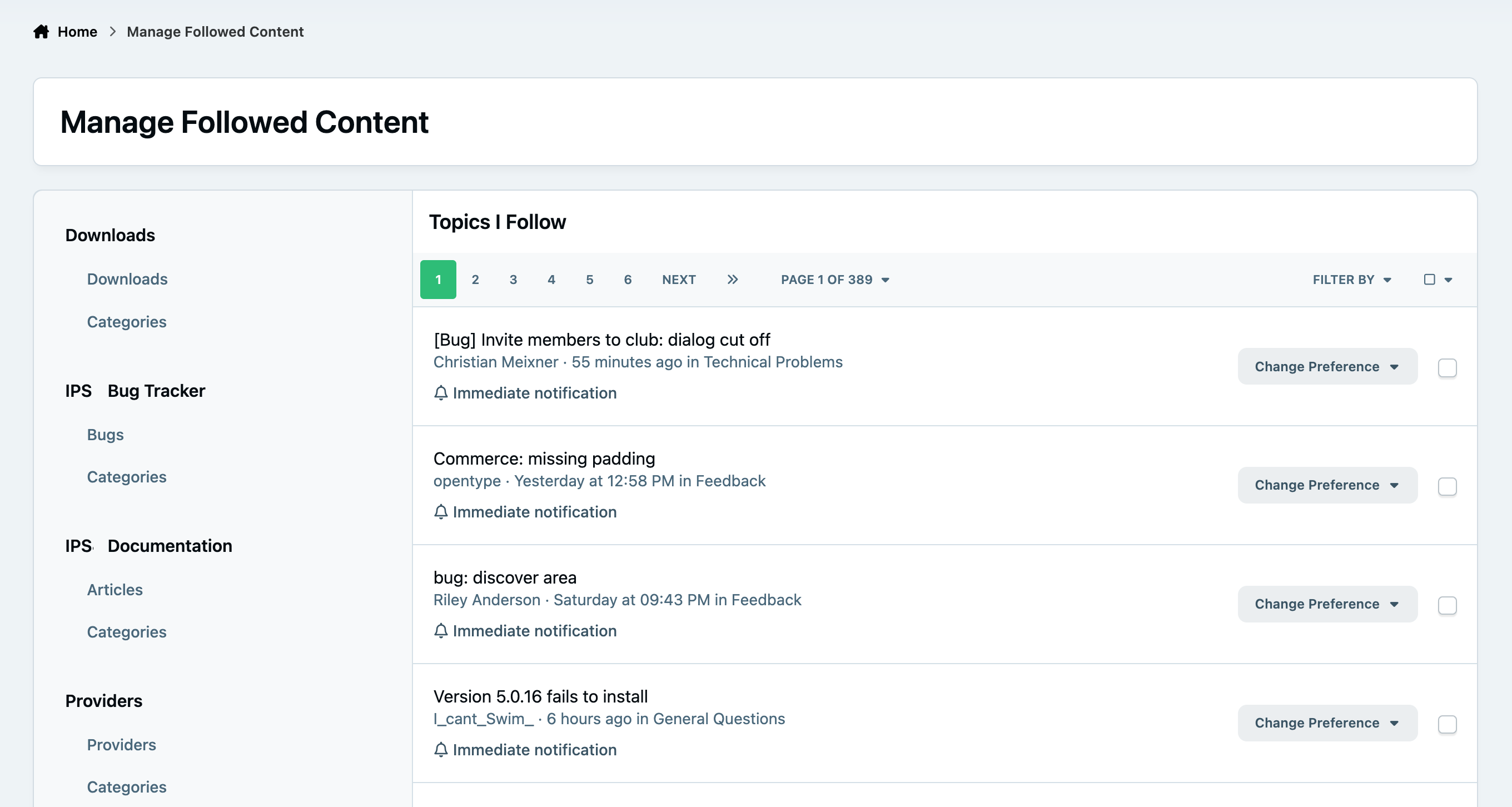Go to page 5 of followed topics
The height and width of the screenshot is (807, 1512).
tap(589, 280)
